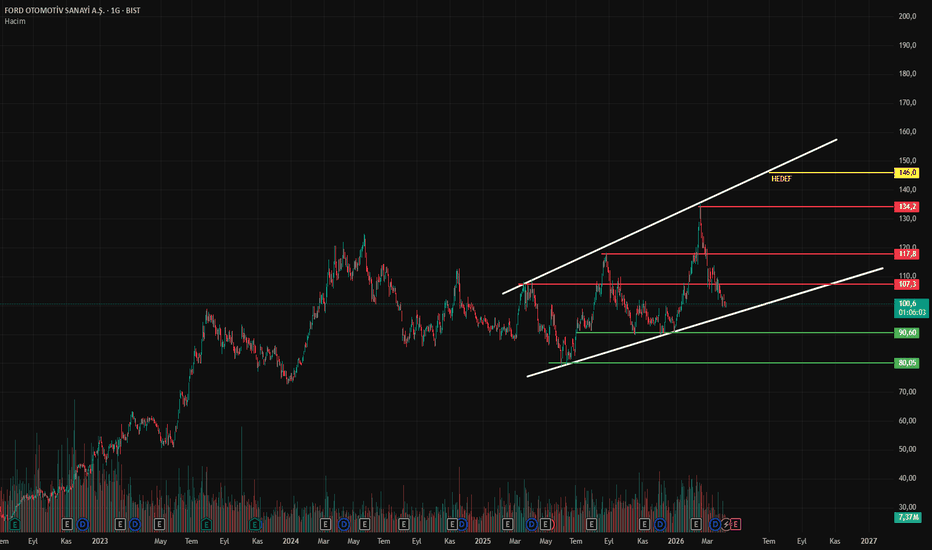Select the green 90,60 support price label
The width and height of the screenshot is (932, 550).
(907, 332)
